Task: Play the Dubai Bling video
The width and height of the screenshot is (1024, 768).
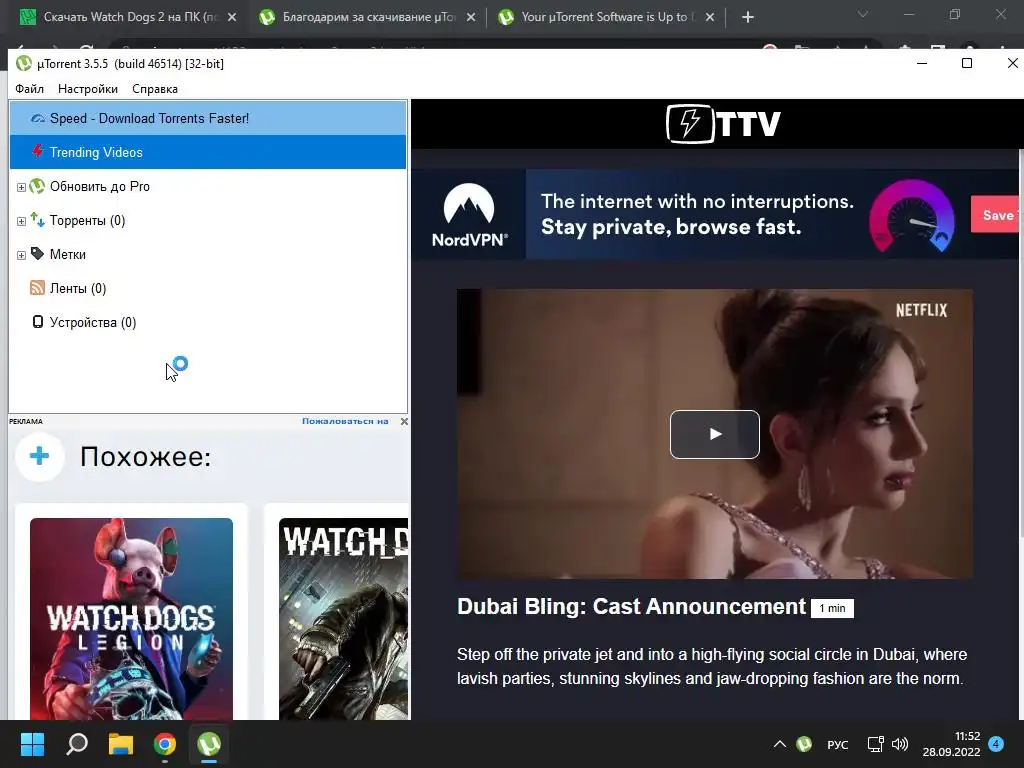Action: (714, 434)
